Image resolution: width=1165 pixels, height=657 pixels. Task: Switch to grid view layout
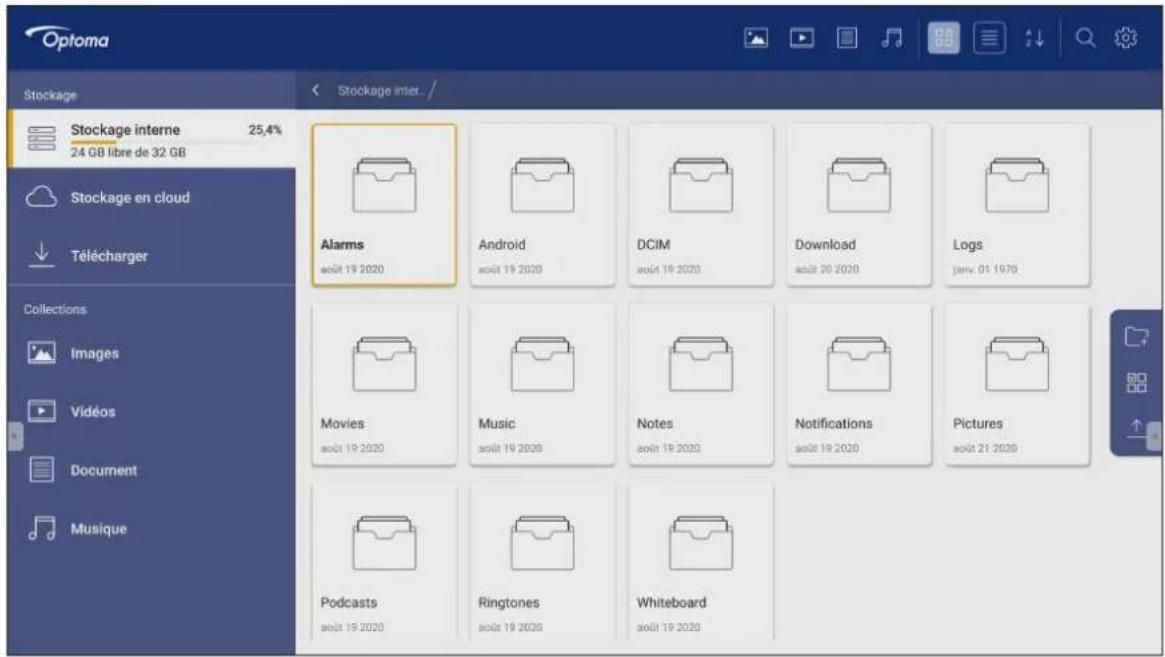click(x=943, y=38)
